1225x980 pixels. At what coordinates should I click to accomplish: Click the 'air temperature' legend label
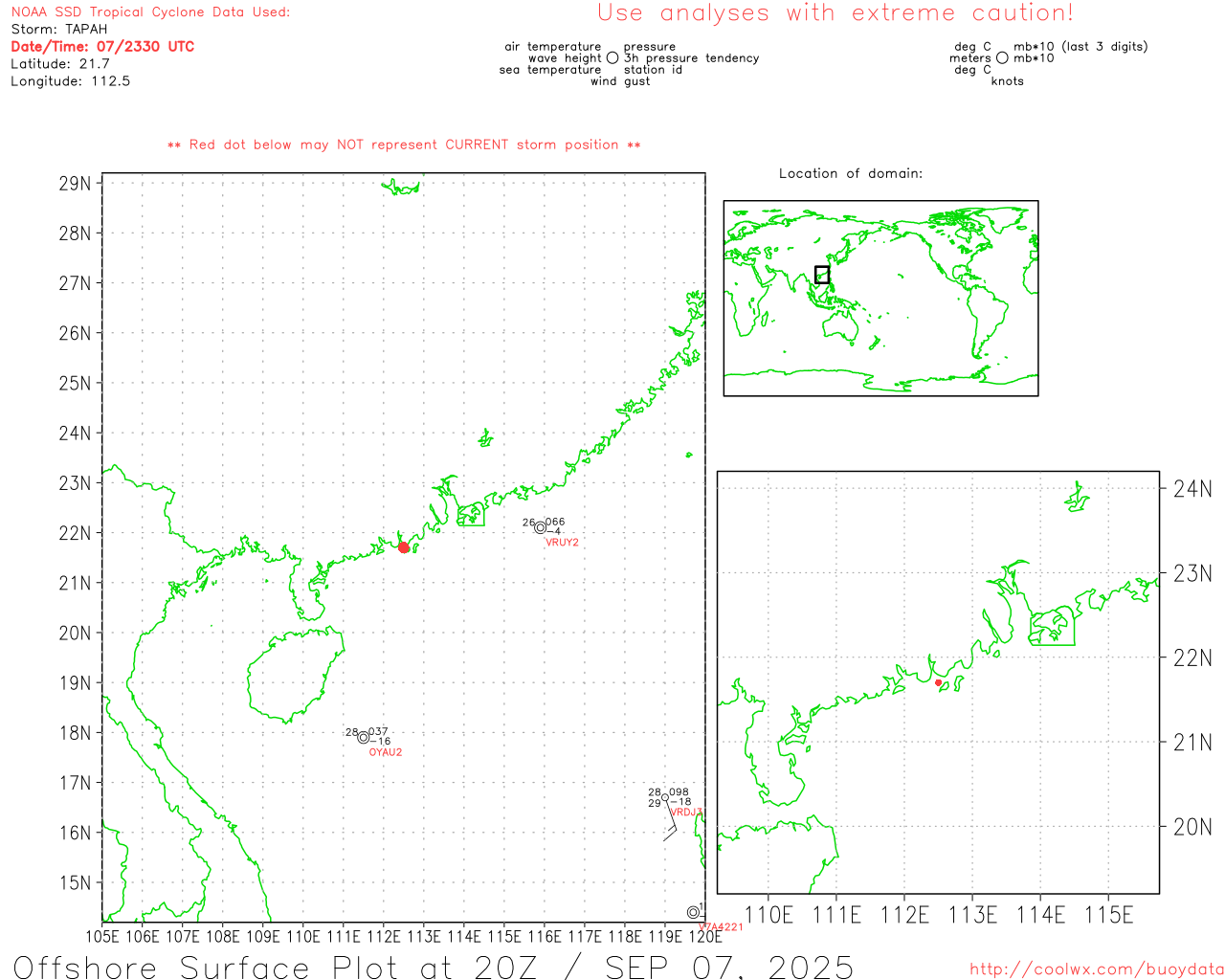click(x=553, y=47)
